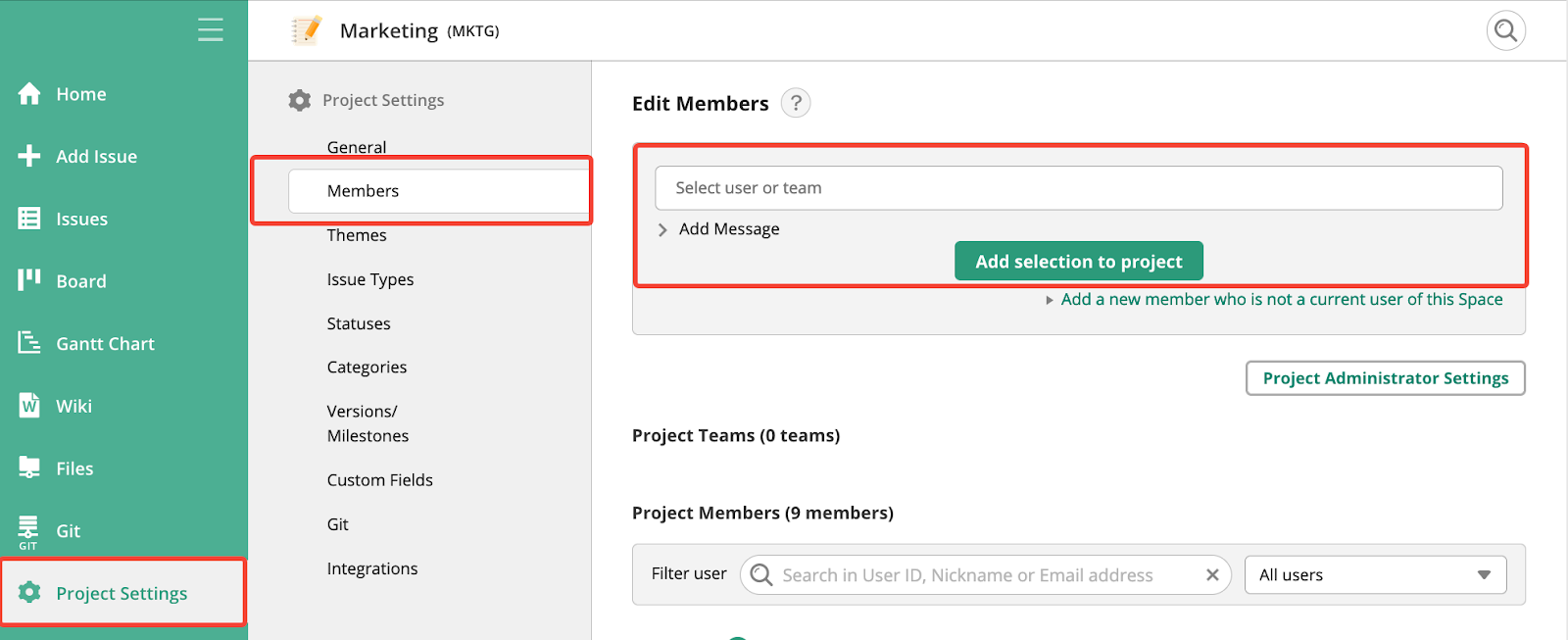Open the Files icon

click(x=29, y=468)
